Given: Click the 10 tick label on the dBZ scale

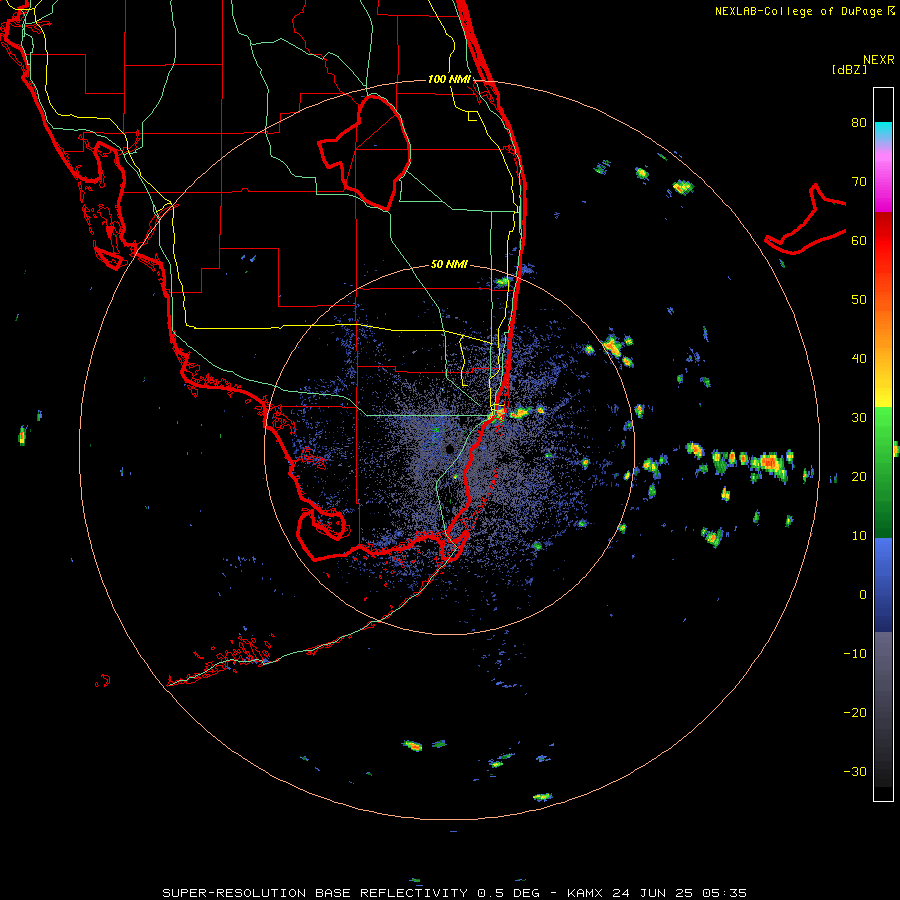Looking at the screenshot, I should (859, 536).
